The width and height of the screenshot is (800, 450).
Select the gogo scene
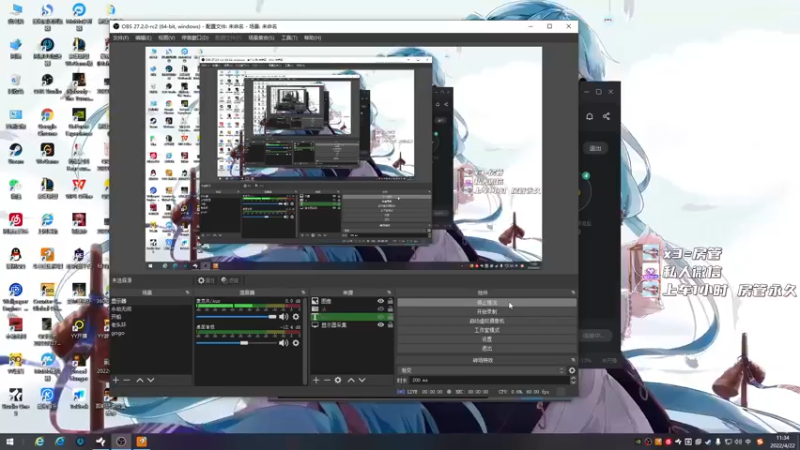[x=151, y=333]
